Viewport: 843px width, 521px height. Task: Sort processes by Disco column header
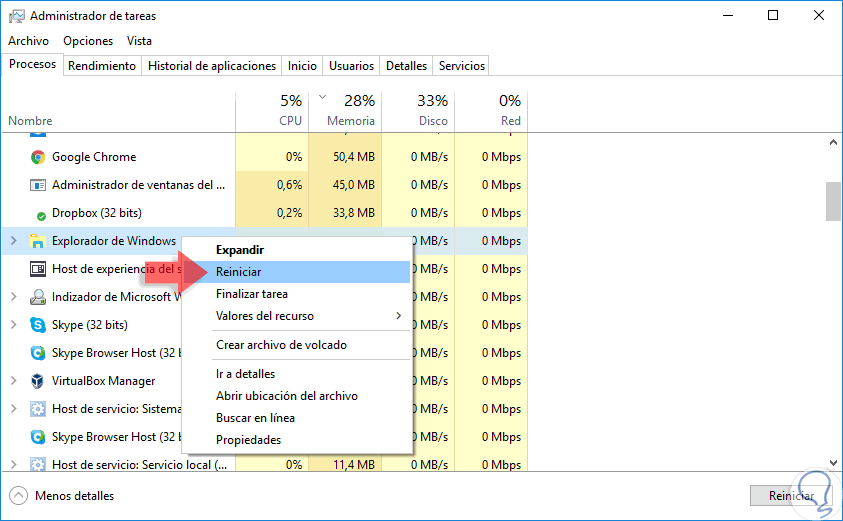coord(418,112)
